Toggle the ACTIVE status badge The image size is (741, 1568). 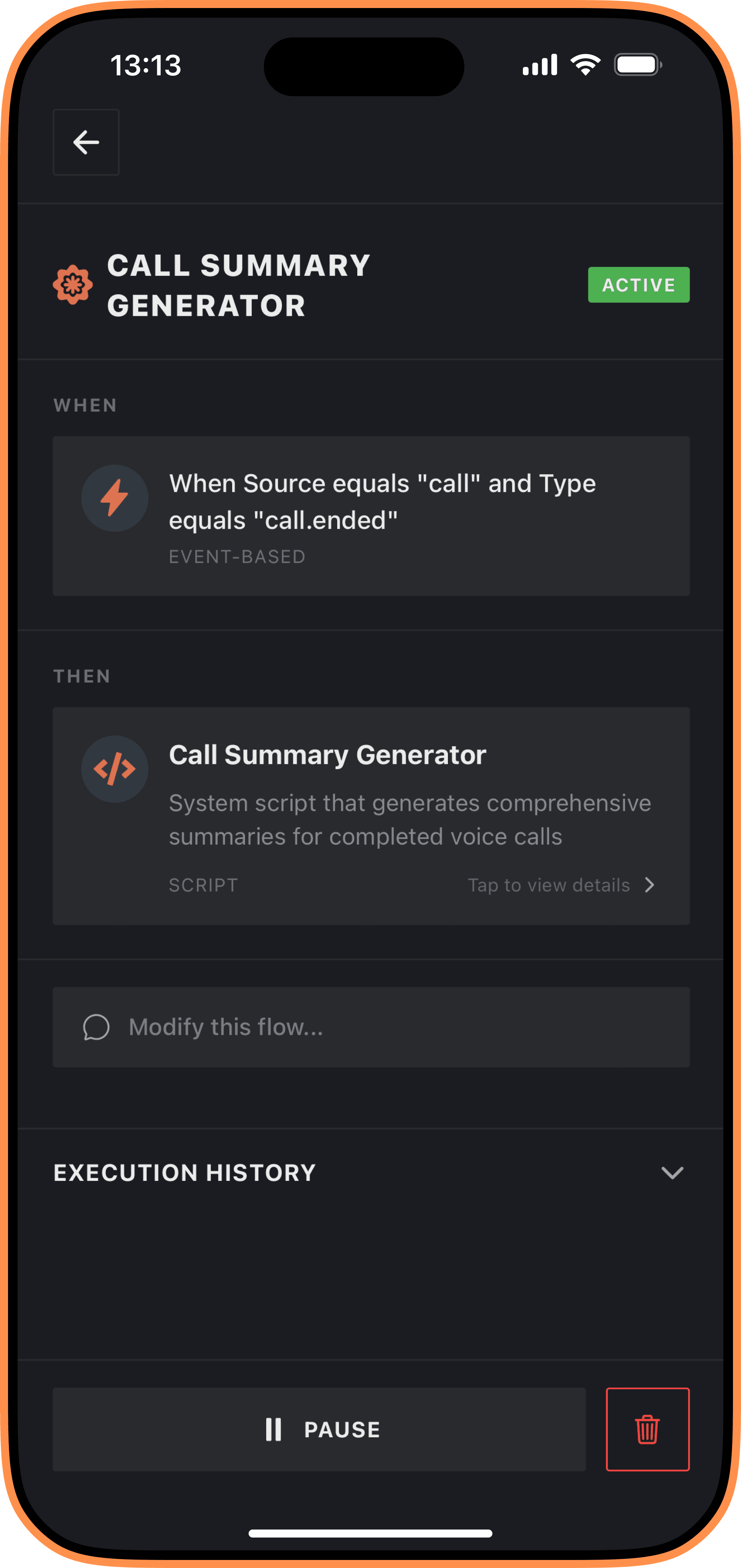(x=638, y=284)
